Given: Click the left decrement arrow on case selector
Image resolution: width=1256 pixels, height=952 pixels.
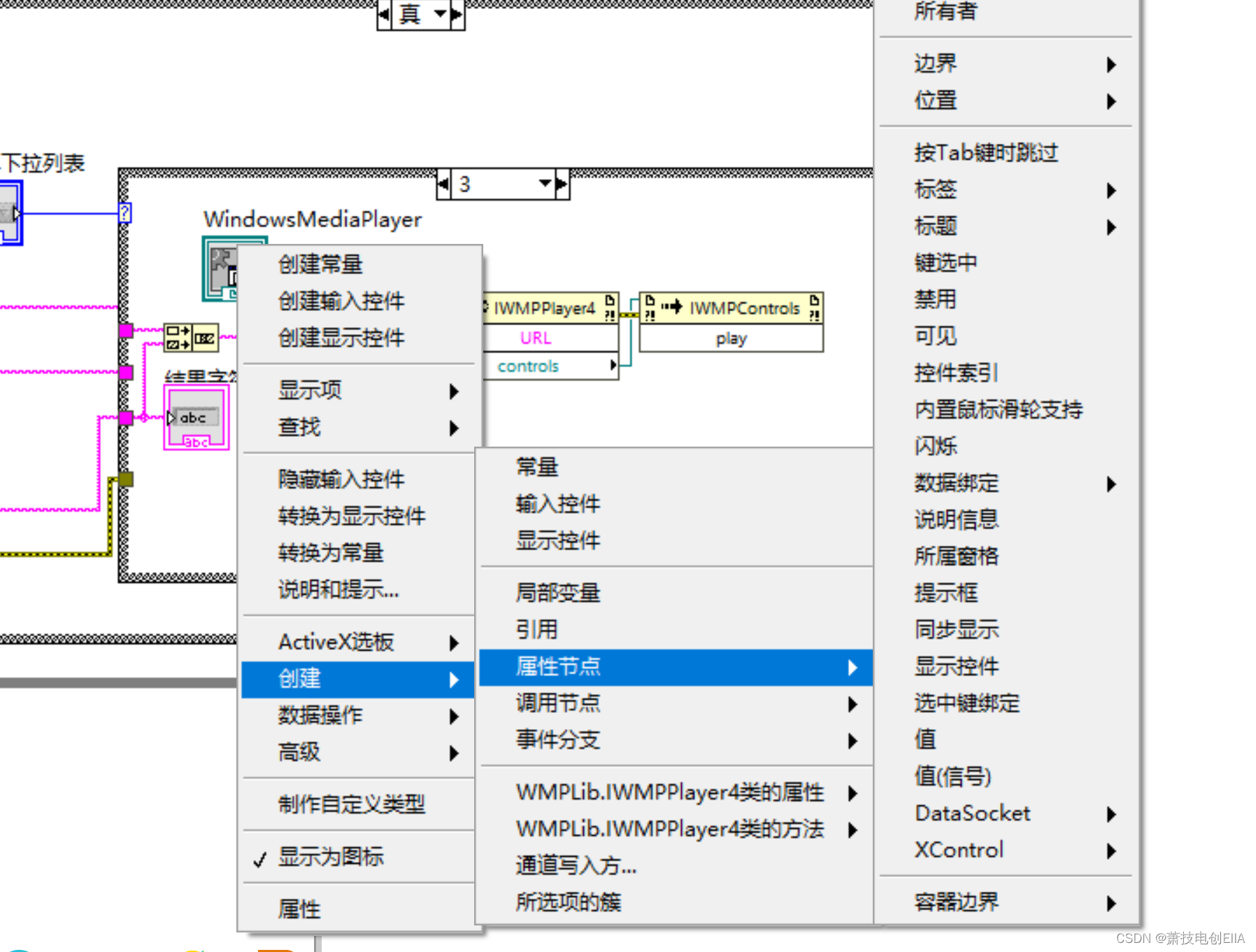Looking at the screenshot, I should tap(384, 15).
